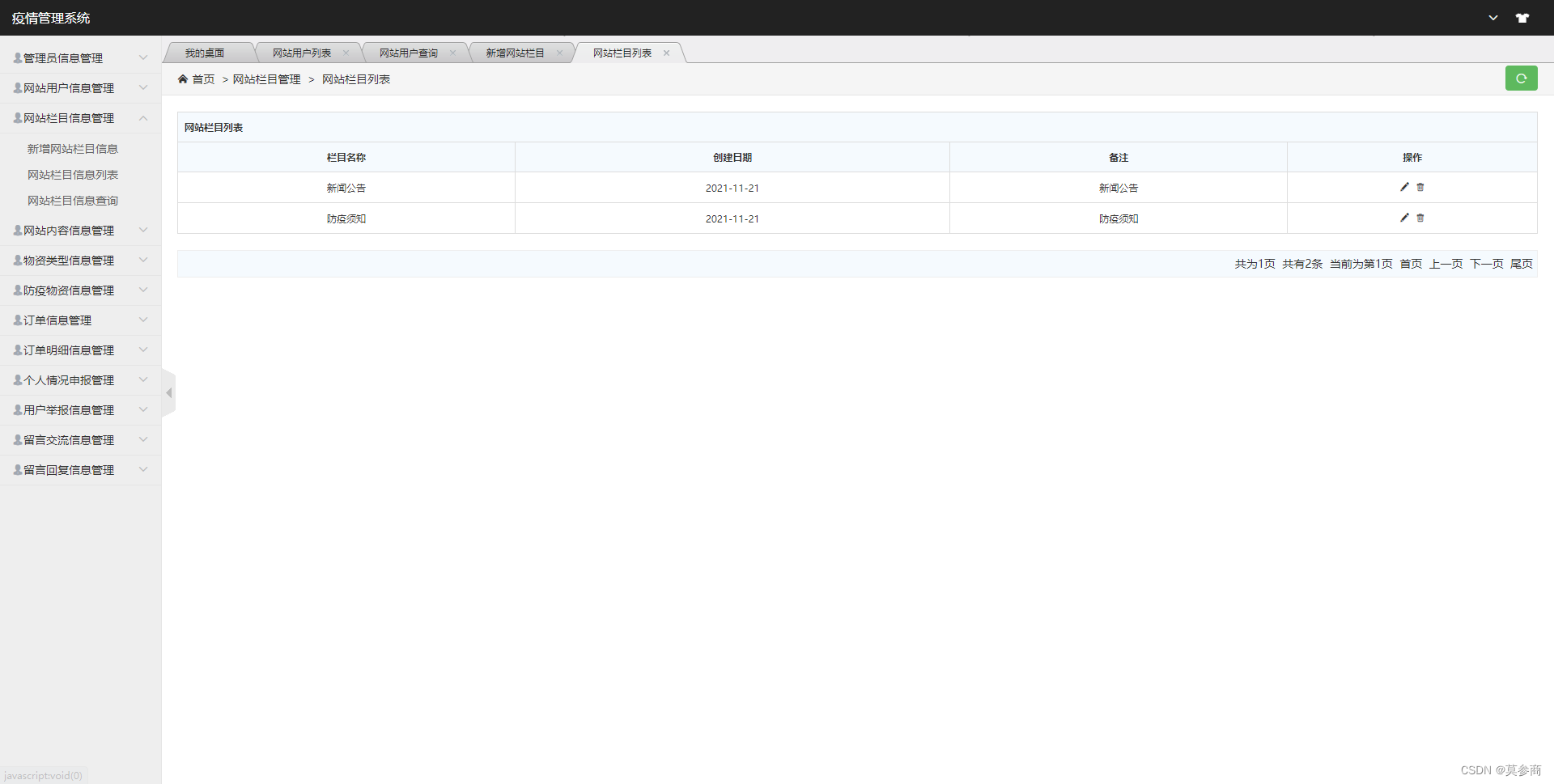Close the 网站用户查询 tab

452,53
